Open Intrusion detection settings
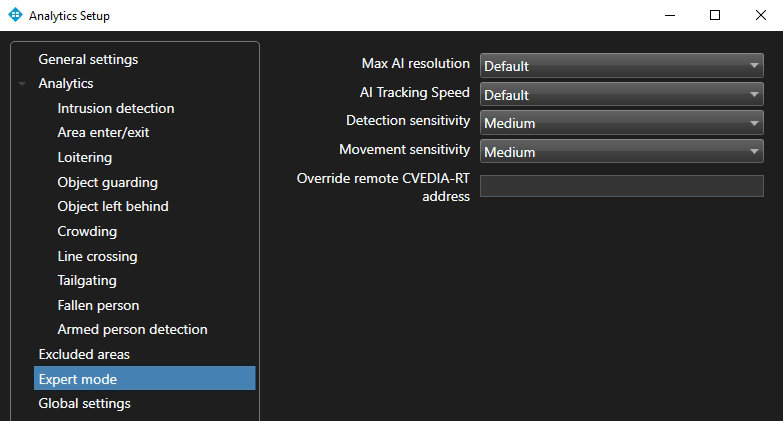 click(116, 108)
